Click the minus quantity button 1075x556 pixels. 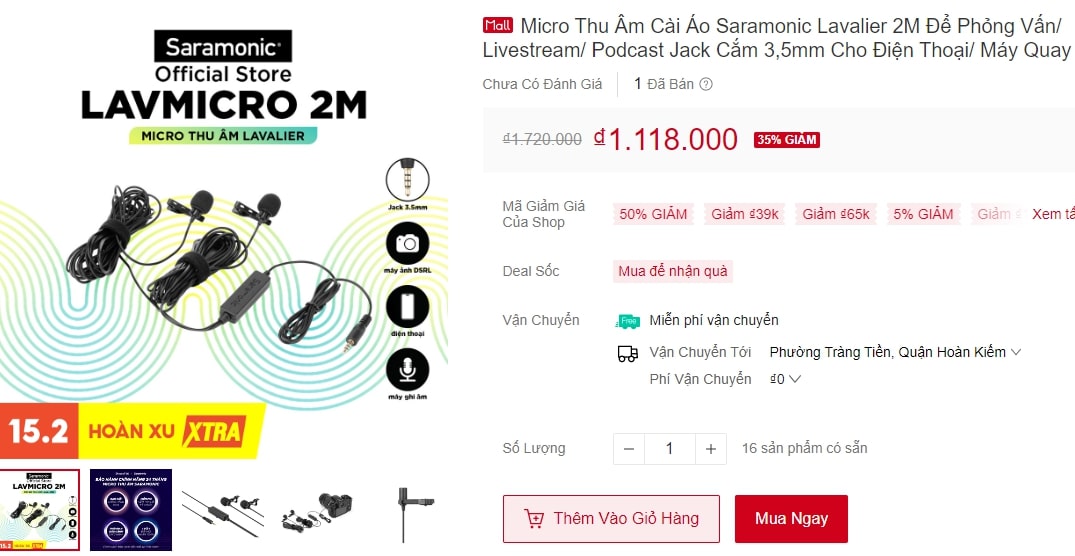click(x=628, y=449)
